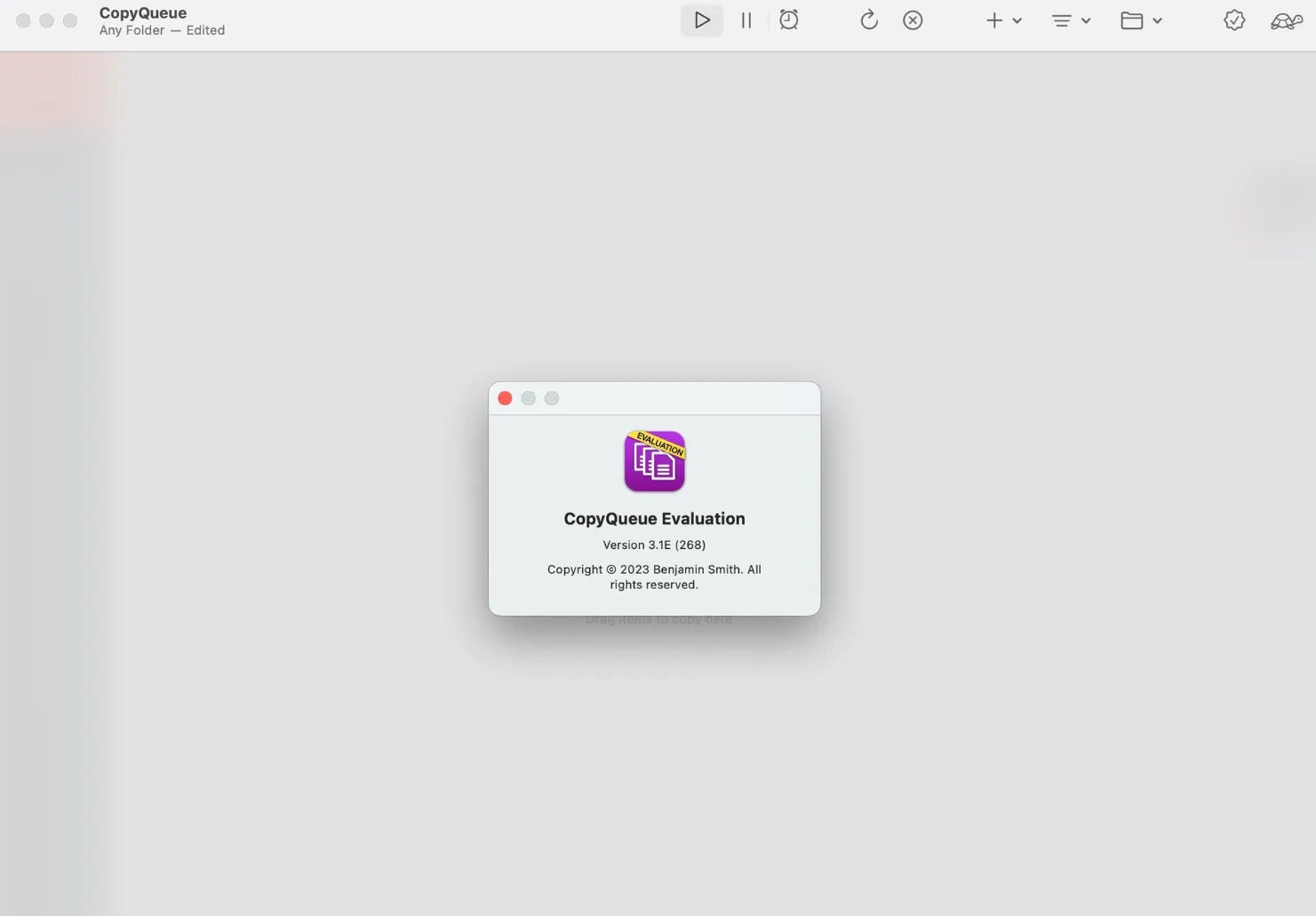The image size is (1316, 916).
Task: Expand the chevron next to plus icon
Action: tap(1017, 20)
